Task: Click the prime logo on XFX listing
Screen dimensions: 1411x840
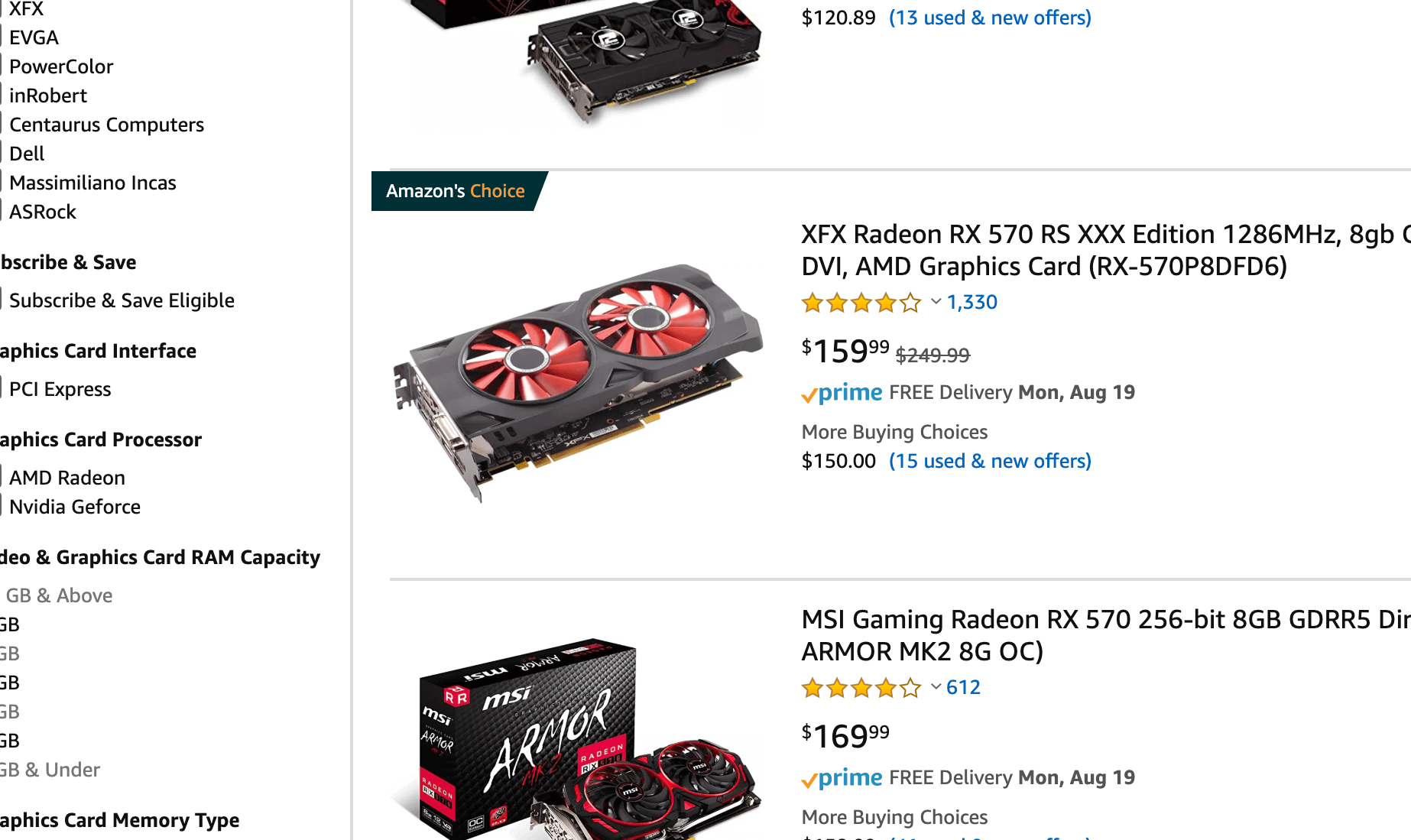Action: [x=842, y=393]
